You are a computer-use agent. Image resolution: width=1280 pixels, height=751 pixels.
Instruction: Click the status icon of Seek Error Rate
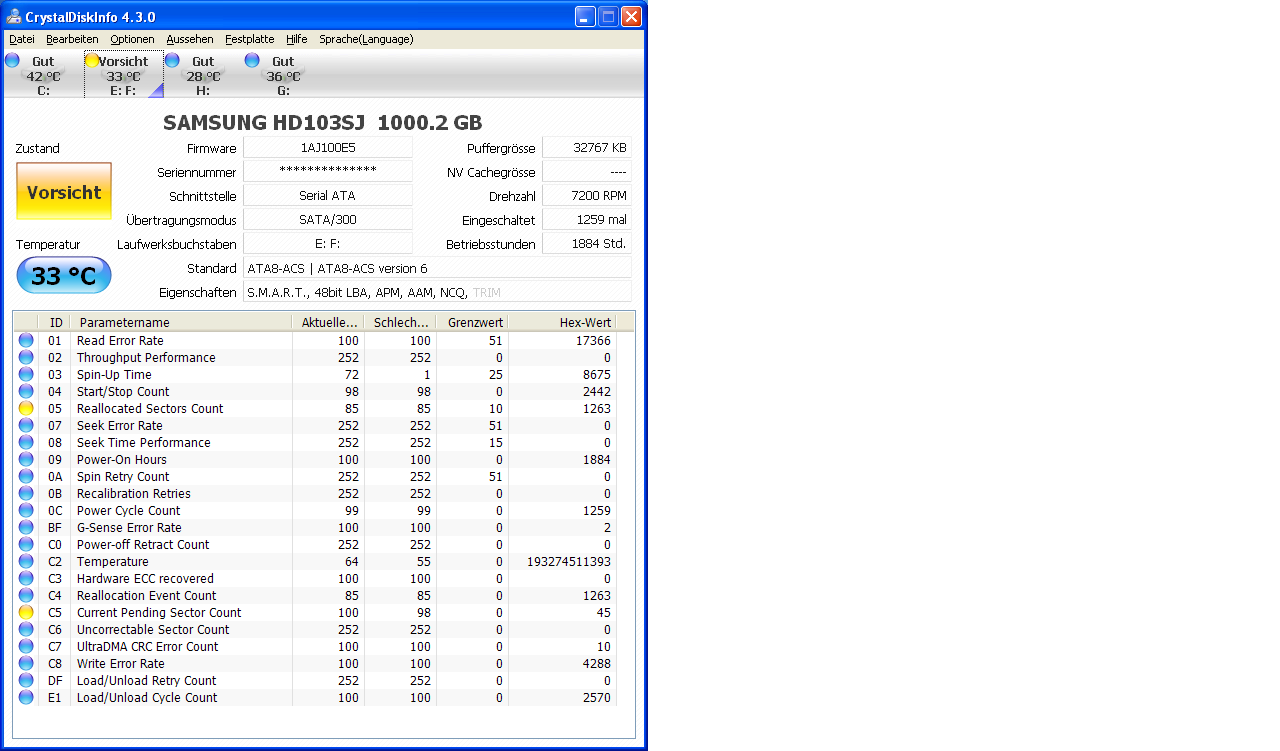click(x=26, y=426)
